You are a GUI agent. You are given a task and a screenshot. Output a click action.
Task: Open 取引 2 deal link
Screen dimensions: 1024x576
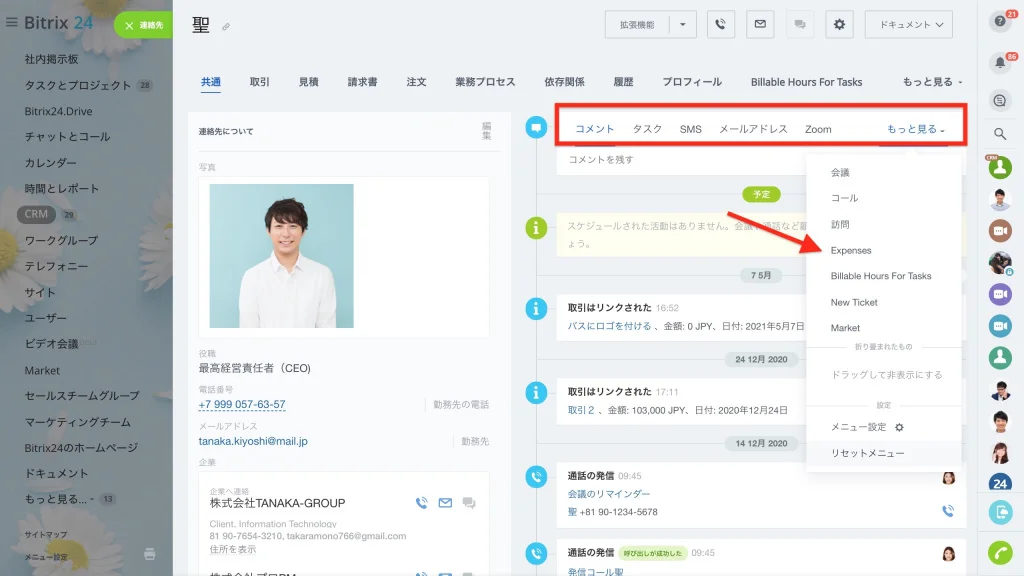tap(581, 410)
